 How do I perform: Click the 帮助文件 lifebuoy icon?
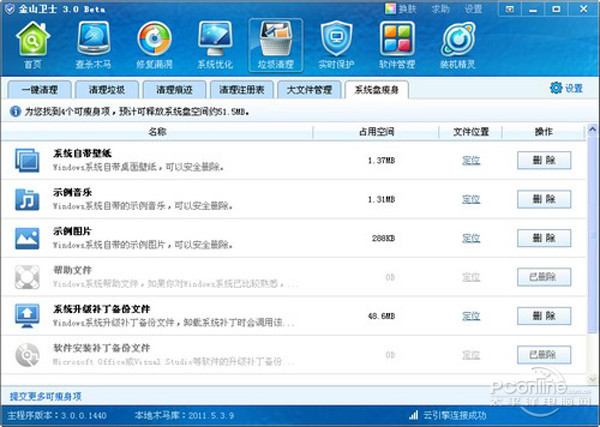pos(27,277)
